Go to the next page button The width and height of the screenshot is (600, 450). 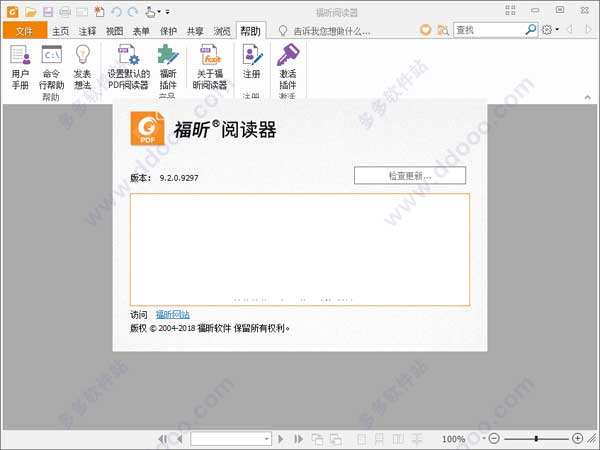click(280, 439)
